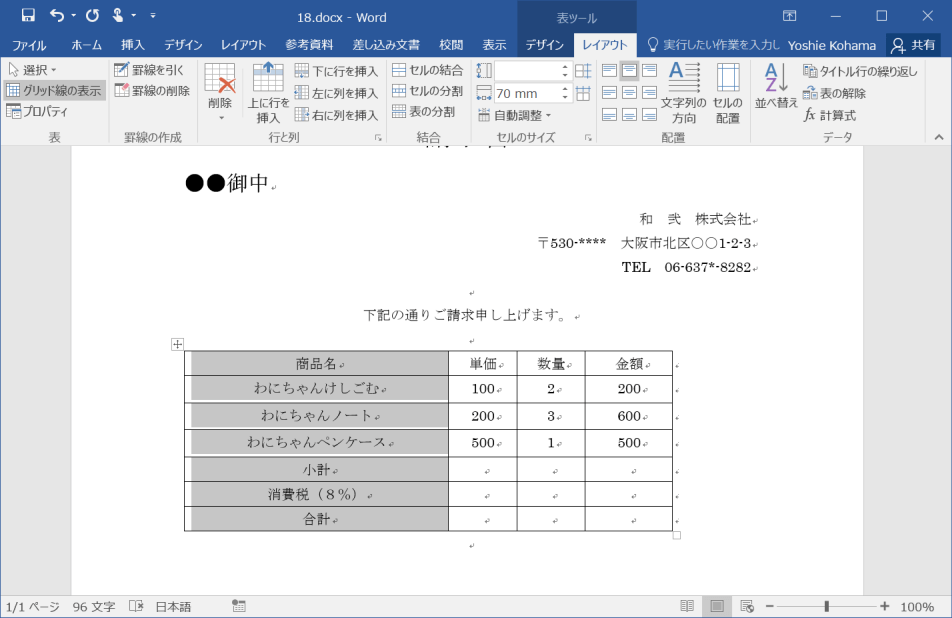Click the table move handle
The width and height of the screenshot is (952, 618).
[177, 344]
